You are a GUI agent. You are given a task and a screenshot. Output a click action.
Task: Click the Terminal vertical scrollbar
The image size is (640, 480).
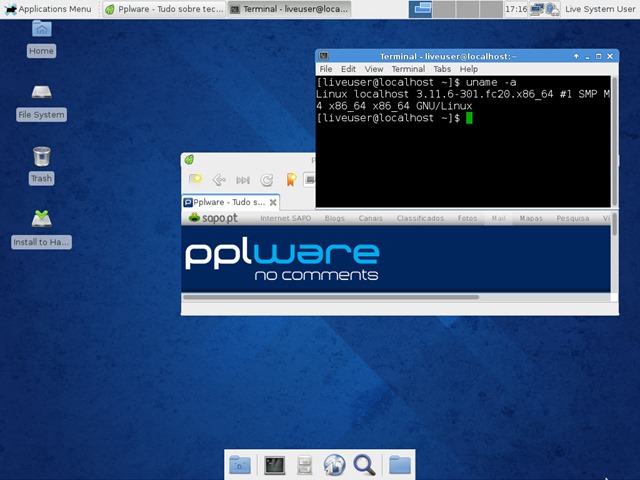(614, 140)
